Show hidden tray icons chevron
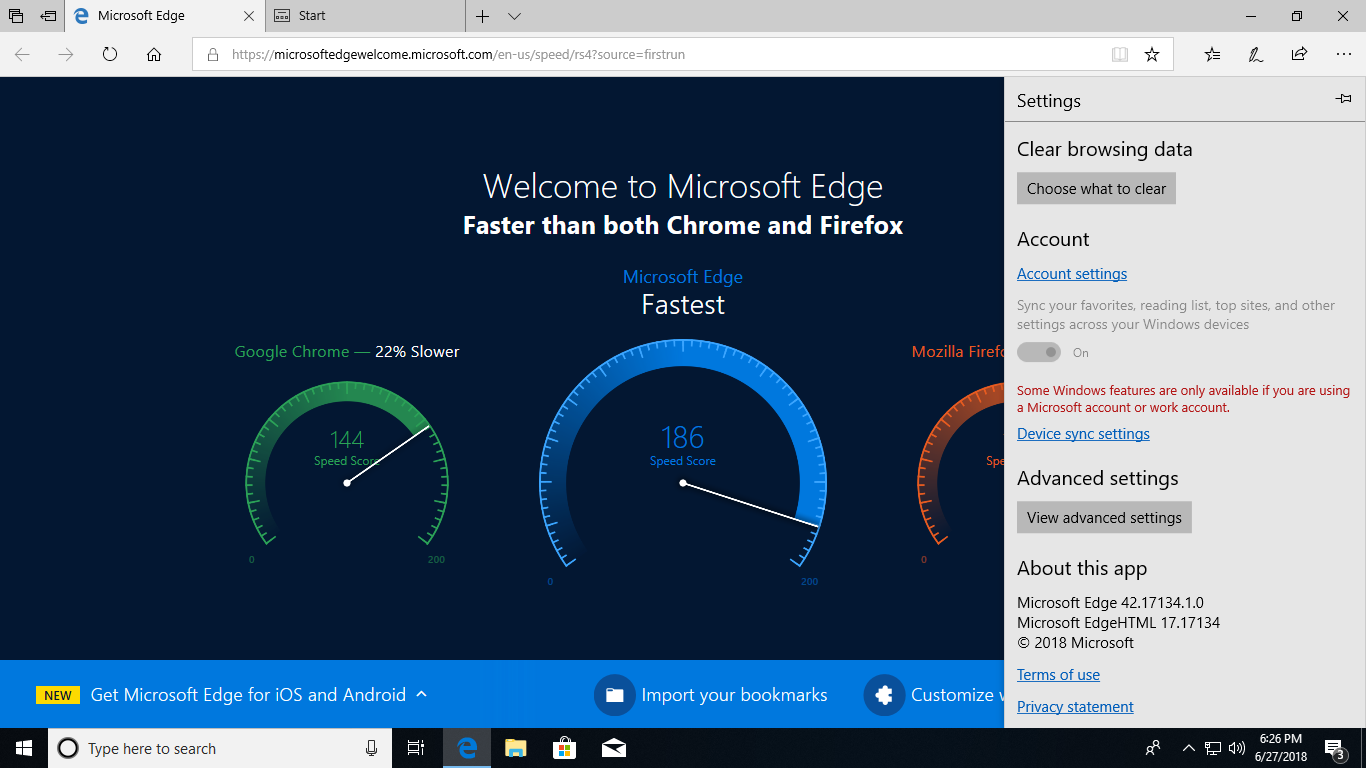This screenshot has height=768, width=1366. click(x=1189, y=748)
